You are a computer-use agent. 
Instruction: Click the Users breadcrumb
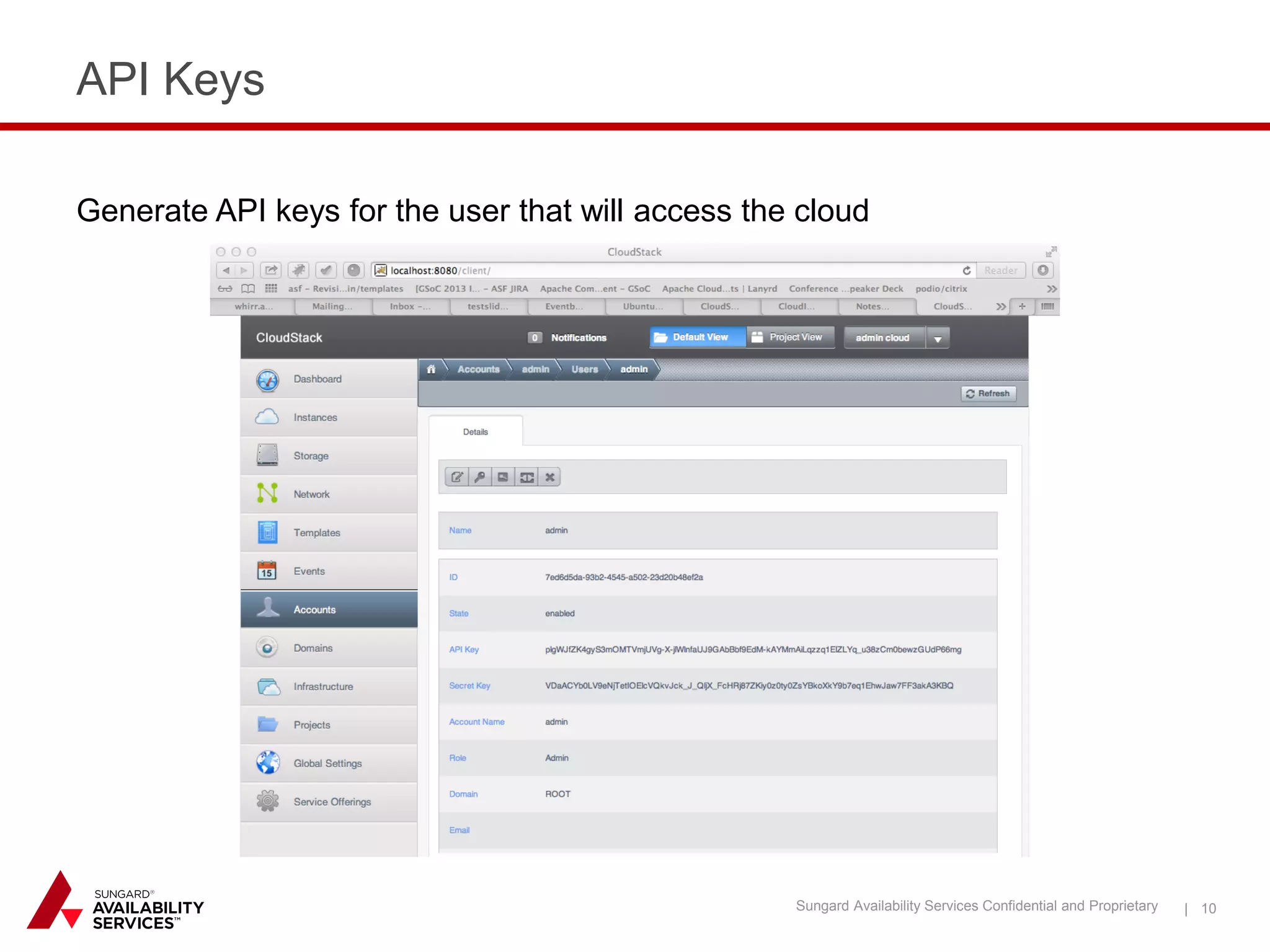point(584,369)
